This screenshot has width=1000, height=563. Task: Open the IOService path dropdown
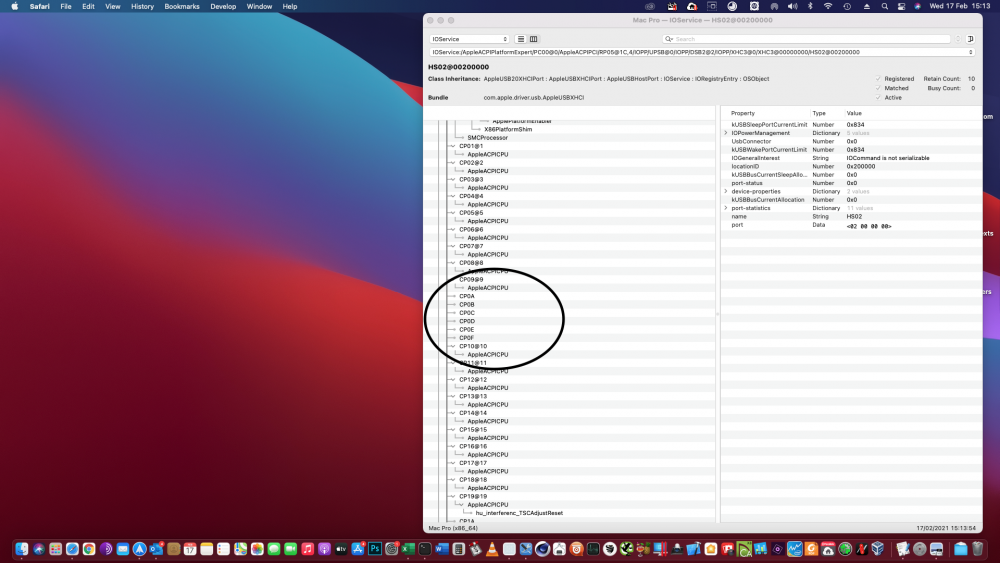[x=702, y=52]
